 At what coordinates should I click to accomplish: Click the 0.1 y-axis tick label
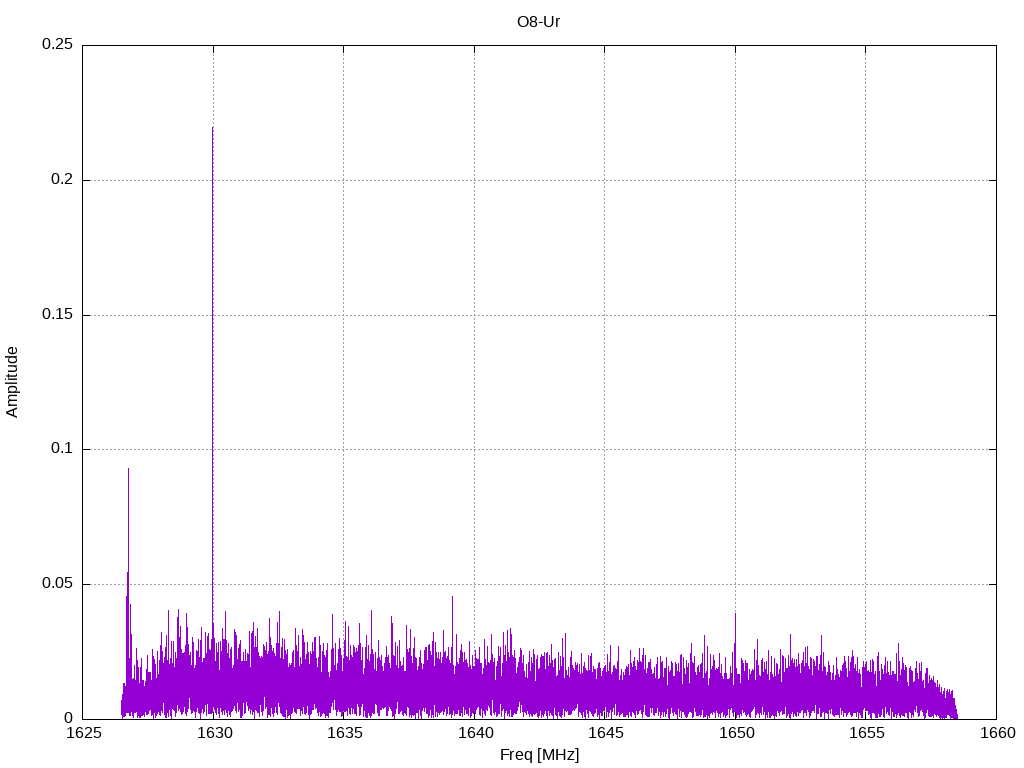62,449
